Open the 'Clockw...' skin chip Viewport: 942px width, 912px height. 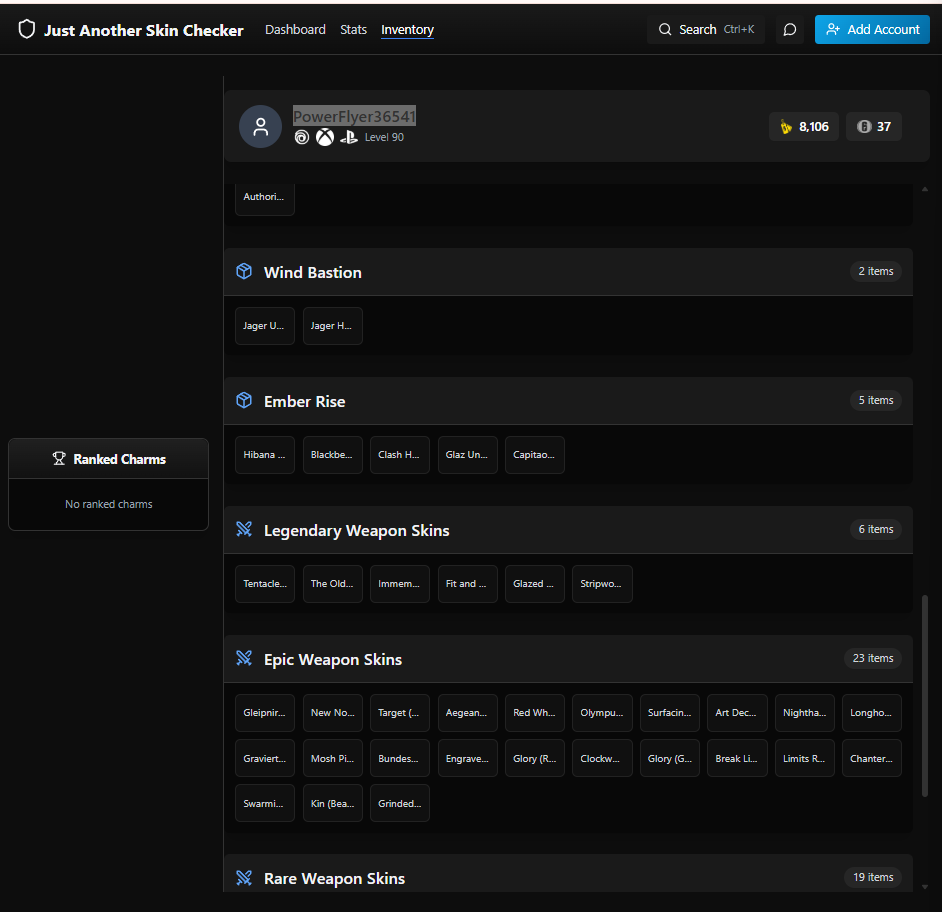tap(603, 759)
